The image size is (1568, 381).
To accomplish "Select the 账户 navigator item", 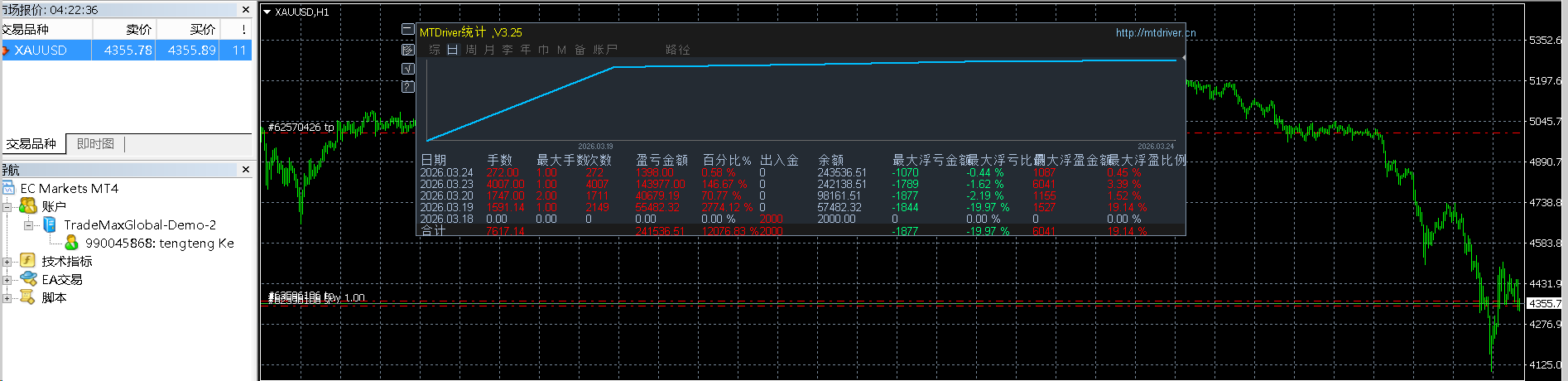I will pos(54,206).
